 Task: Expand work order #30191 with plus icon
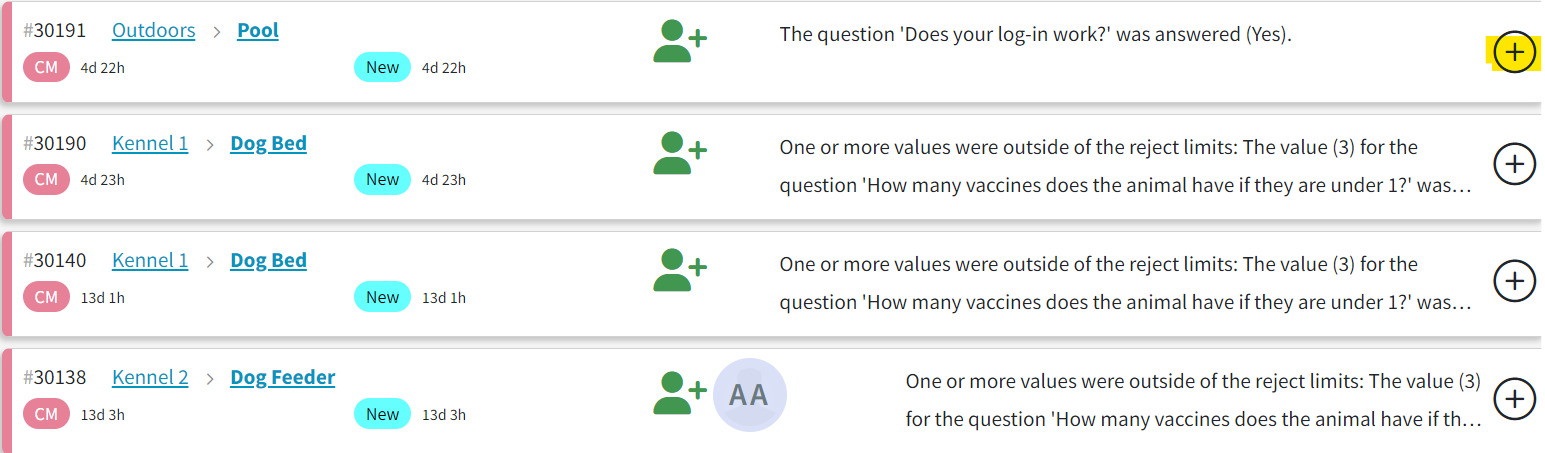[1514, 52]
